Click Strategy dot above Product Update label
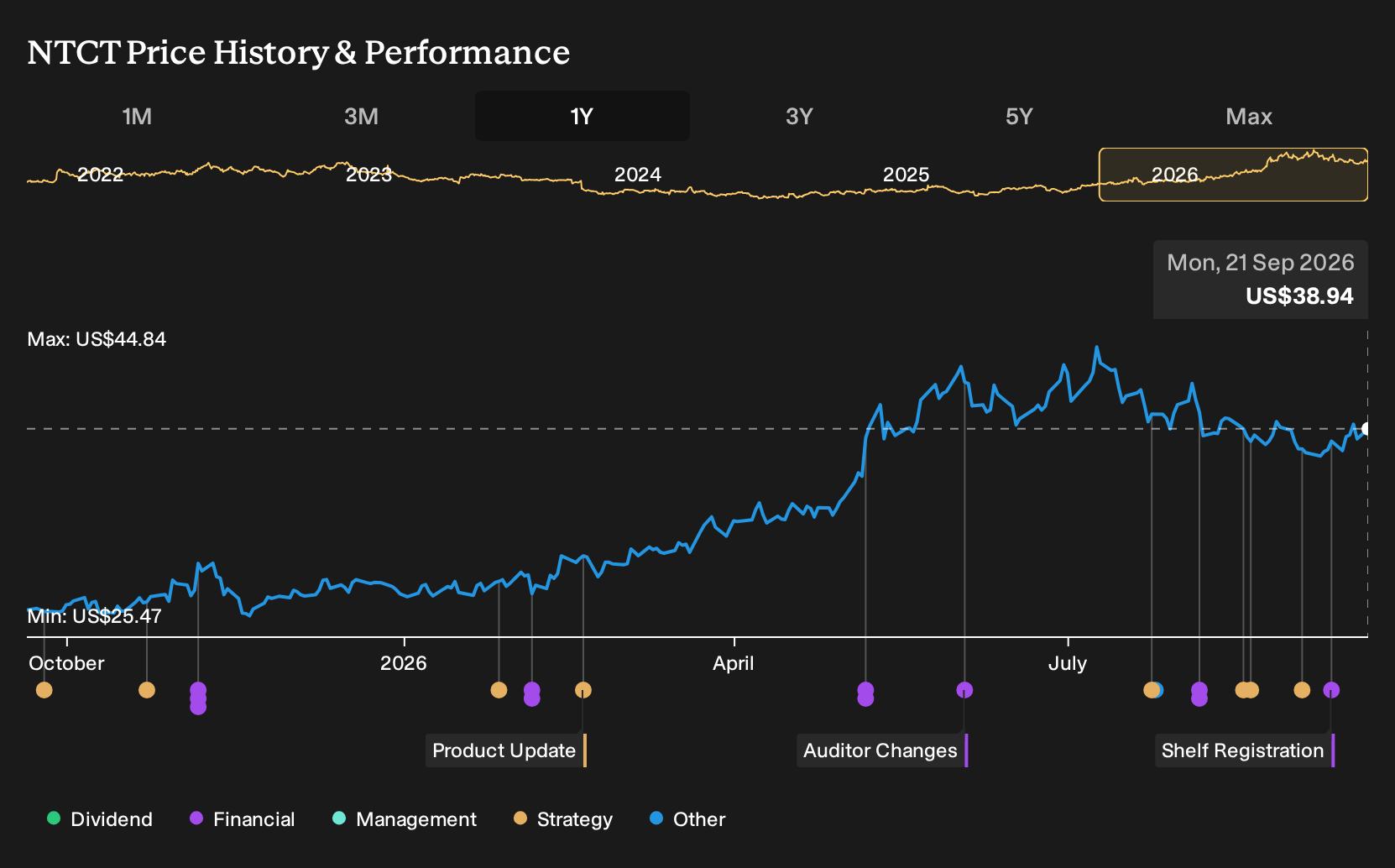The image size is (1395, 868). coord(583,690)
